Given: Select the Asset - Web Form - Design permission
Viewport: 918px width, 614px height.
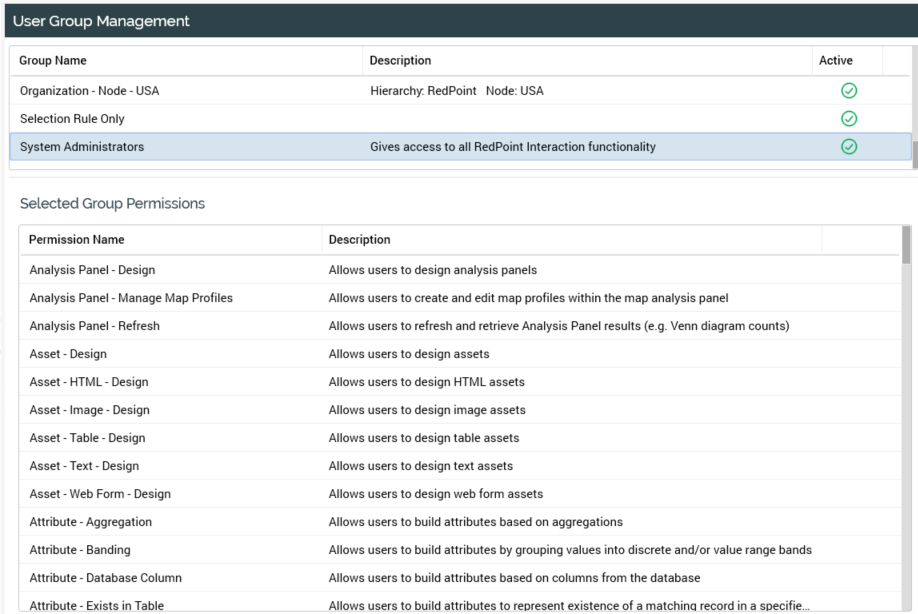Looking at the screenshot, I should pyautogui.click(x=100, y=494).
